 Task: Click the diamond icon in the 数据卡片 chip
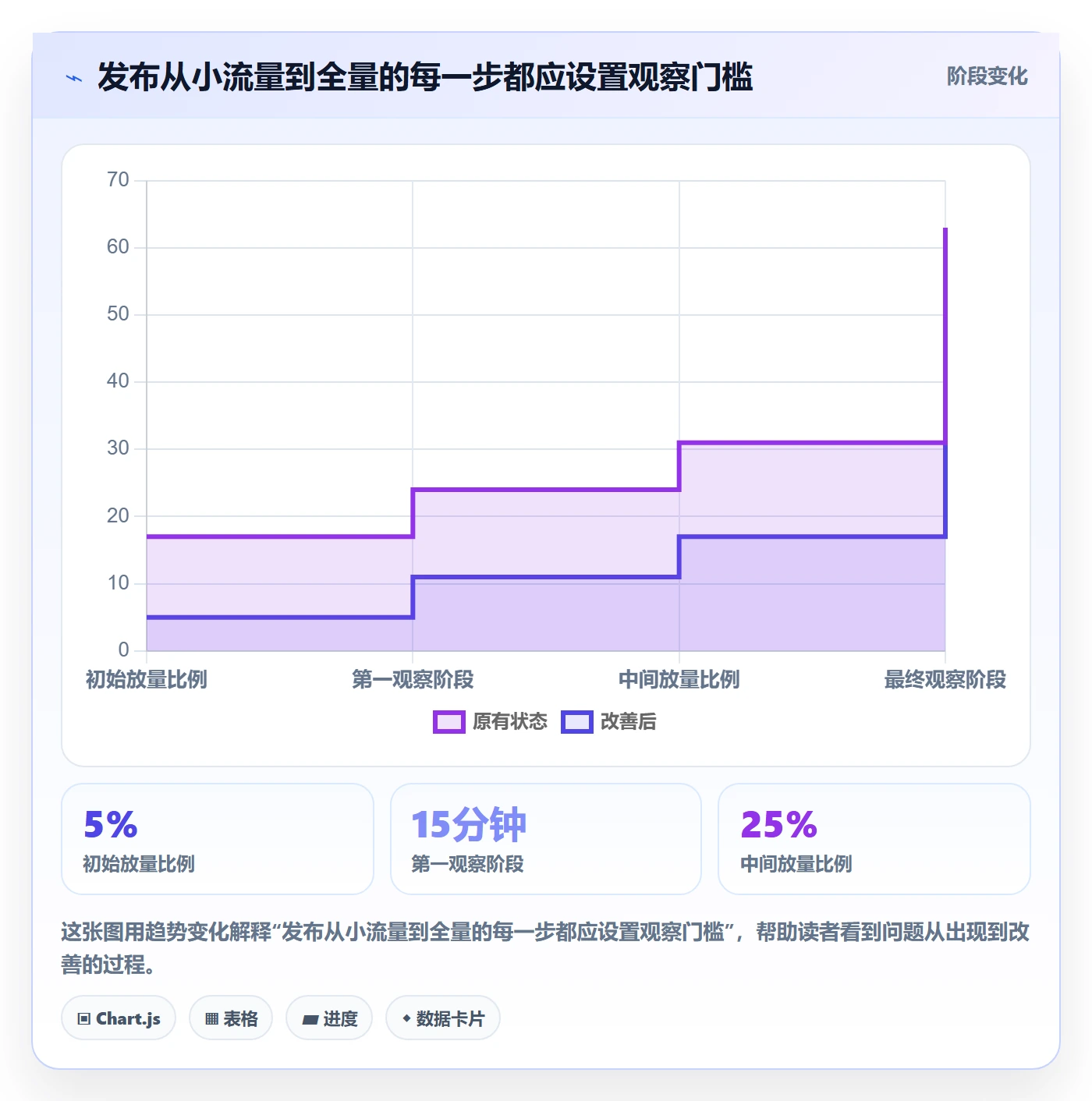point(406,1018)
